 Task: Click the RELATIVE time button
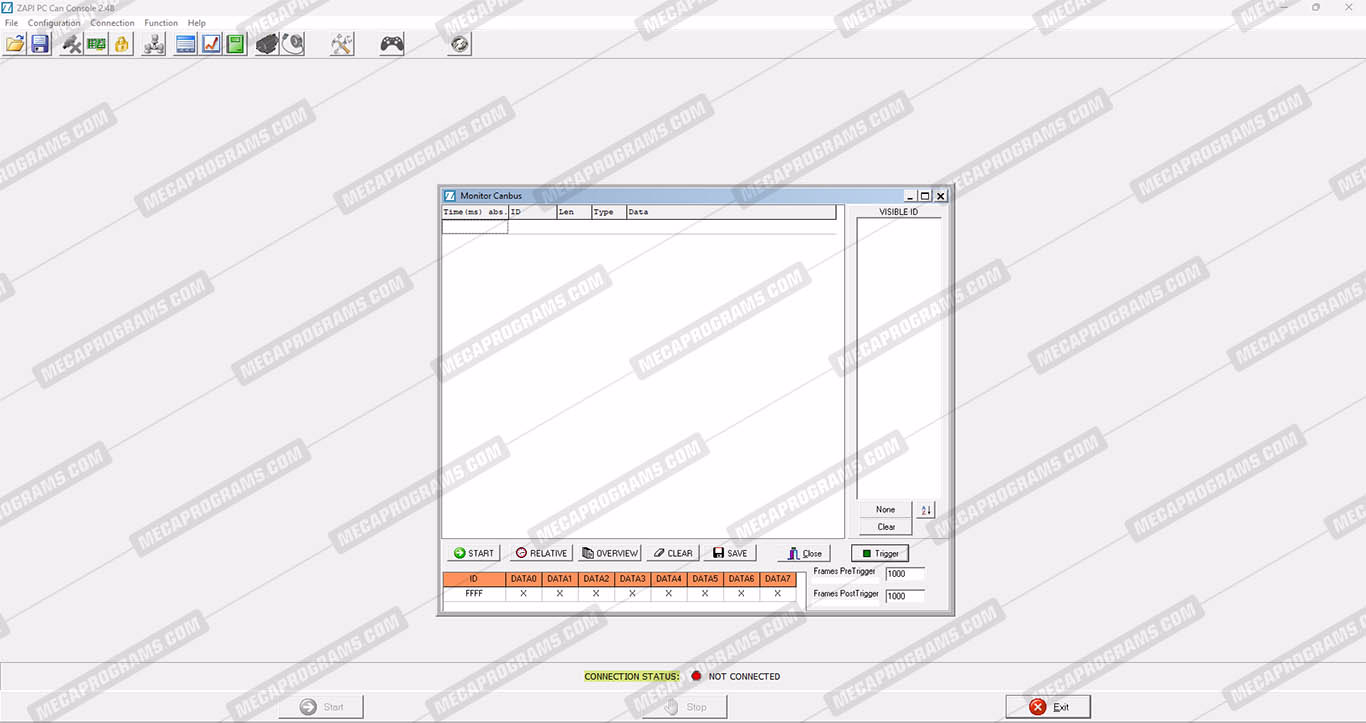tap(541, 553)
